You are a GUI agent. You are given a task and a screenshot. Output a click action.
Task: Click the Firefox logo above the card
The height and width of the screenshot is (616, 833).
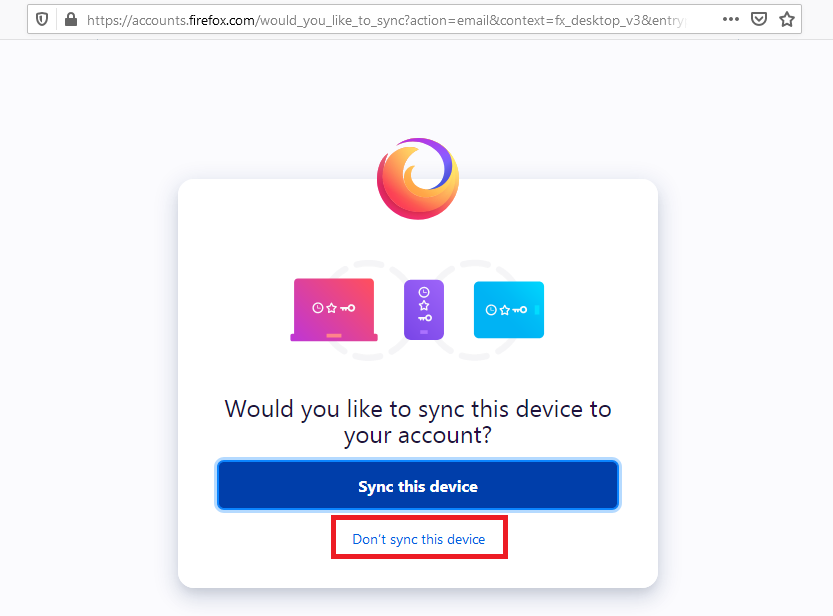click(418, 178)
